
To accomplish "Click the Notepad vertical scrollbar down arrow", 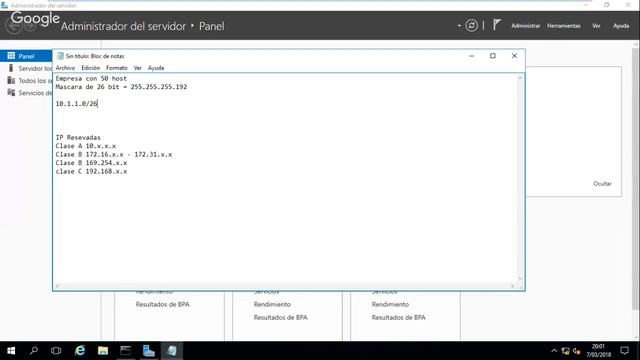I will pos(520,278).
